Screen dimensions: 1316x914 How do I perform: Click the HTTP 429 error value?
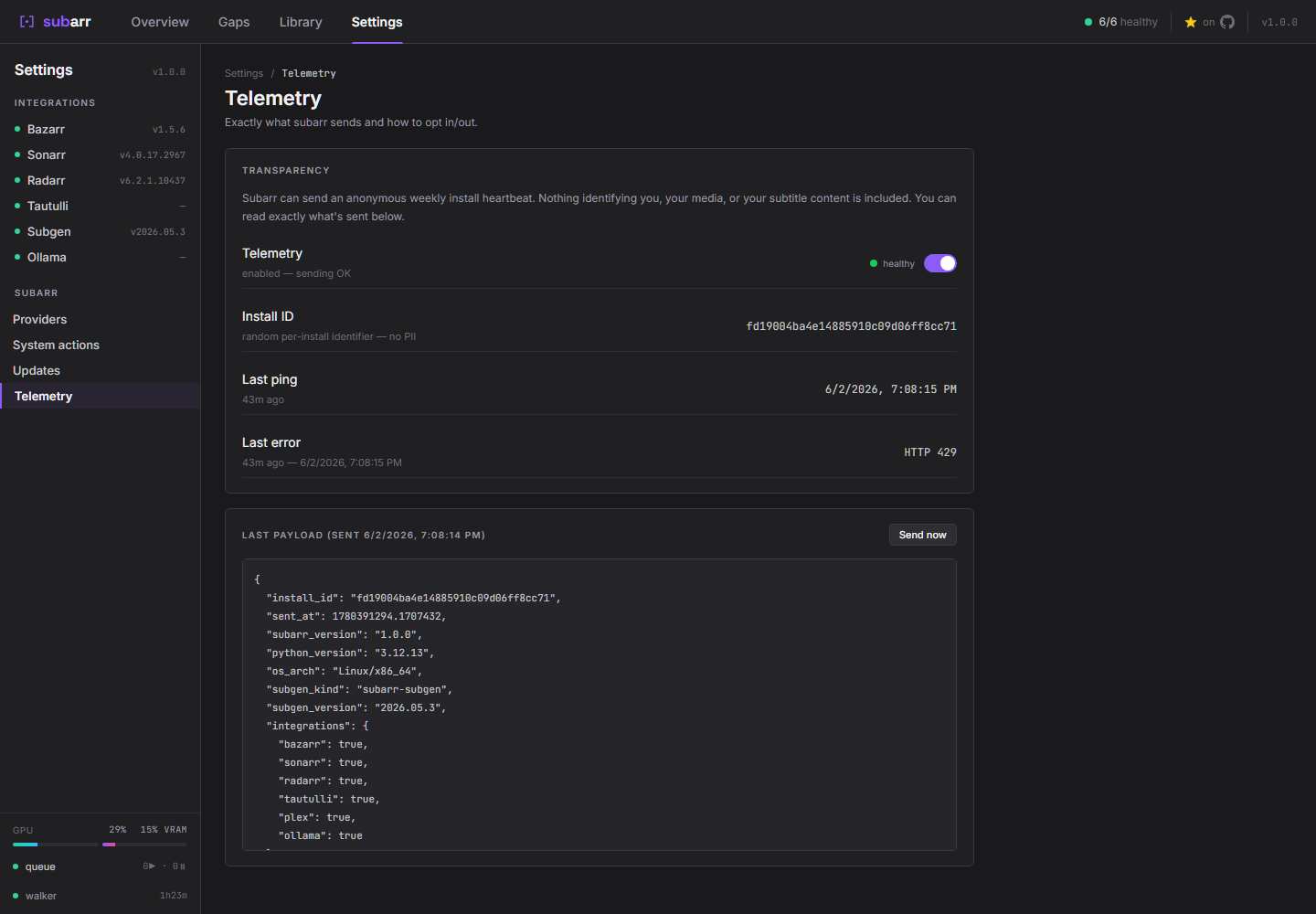(930, 452)
